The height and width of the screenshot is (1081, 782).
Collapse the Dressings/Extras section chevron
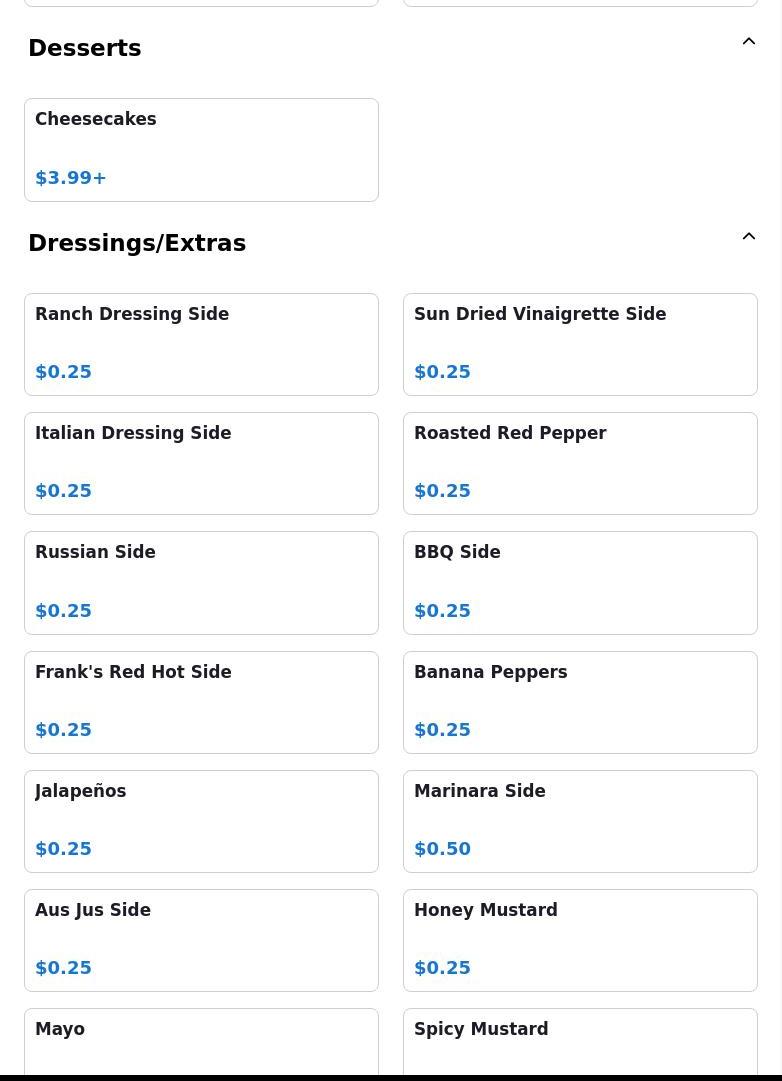[x=748, y=236]
